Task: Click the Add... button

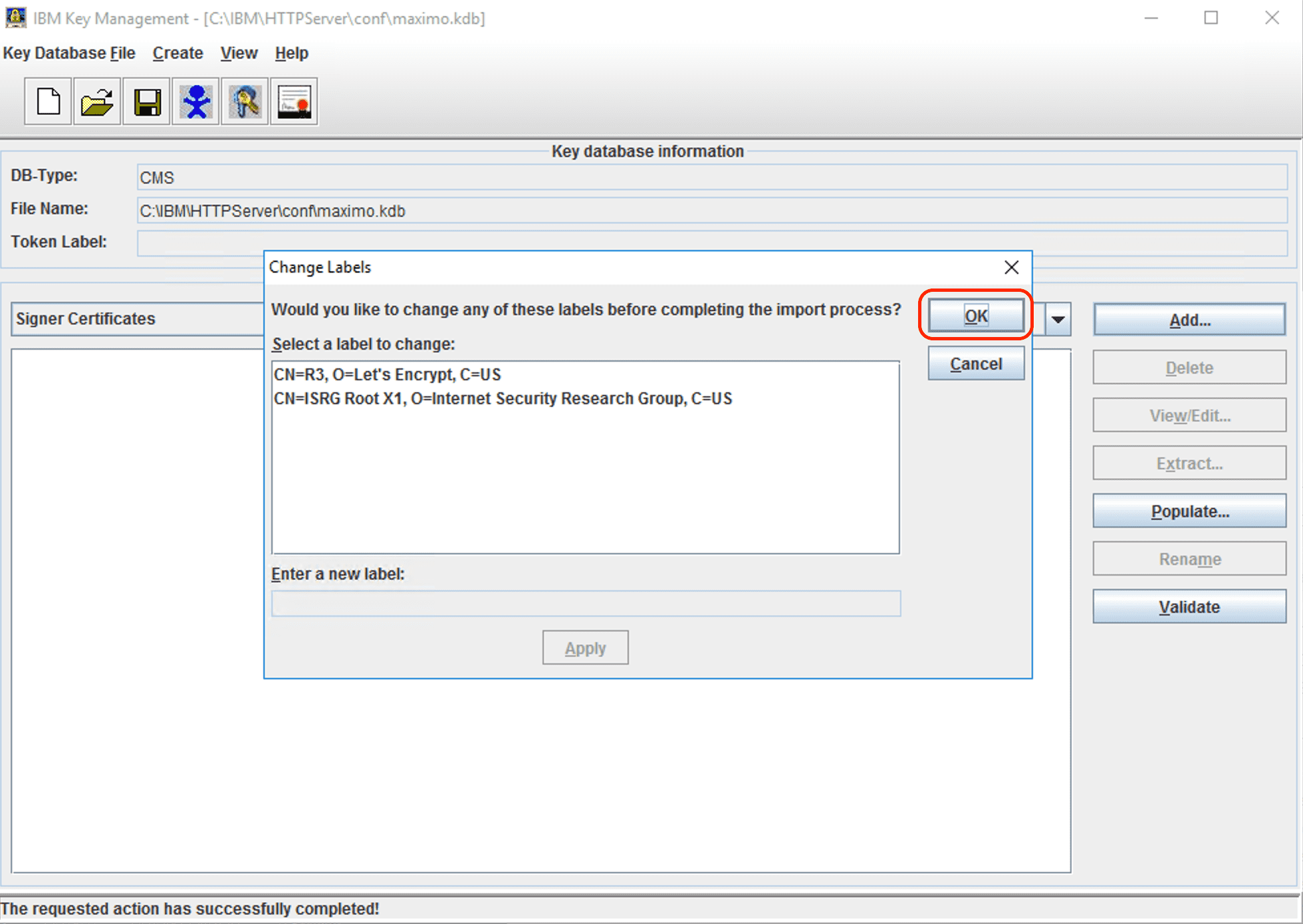Action: coord(1189,320)
